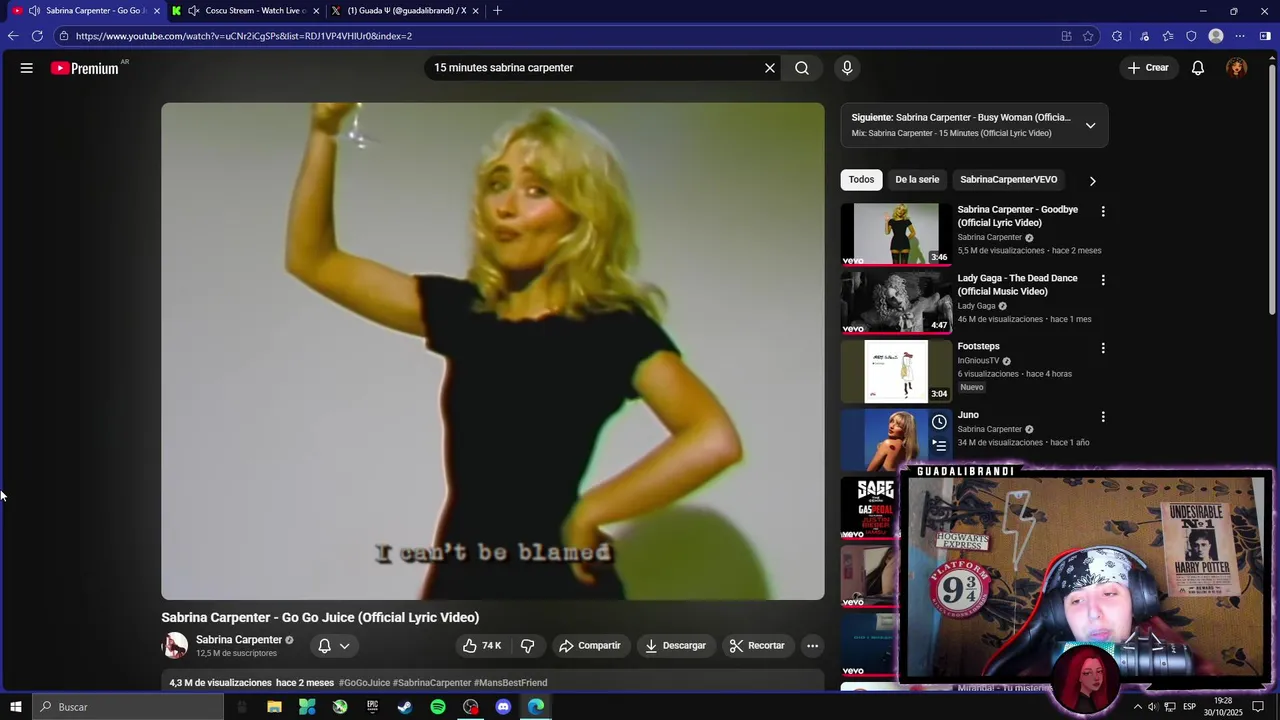Open a new browser tab plus
Viewport: 1280px width, 720px height.
(497, 11)
